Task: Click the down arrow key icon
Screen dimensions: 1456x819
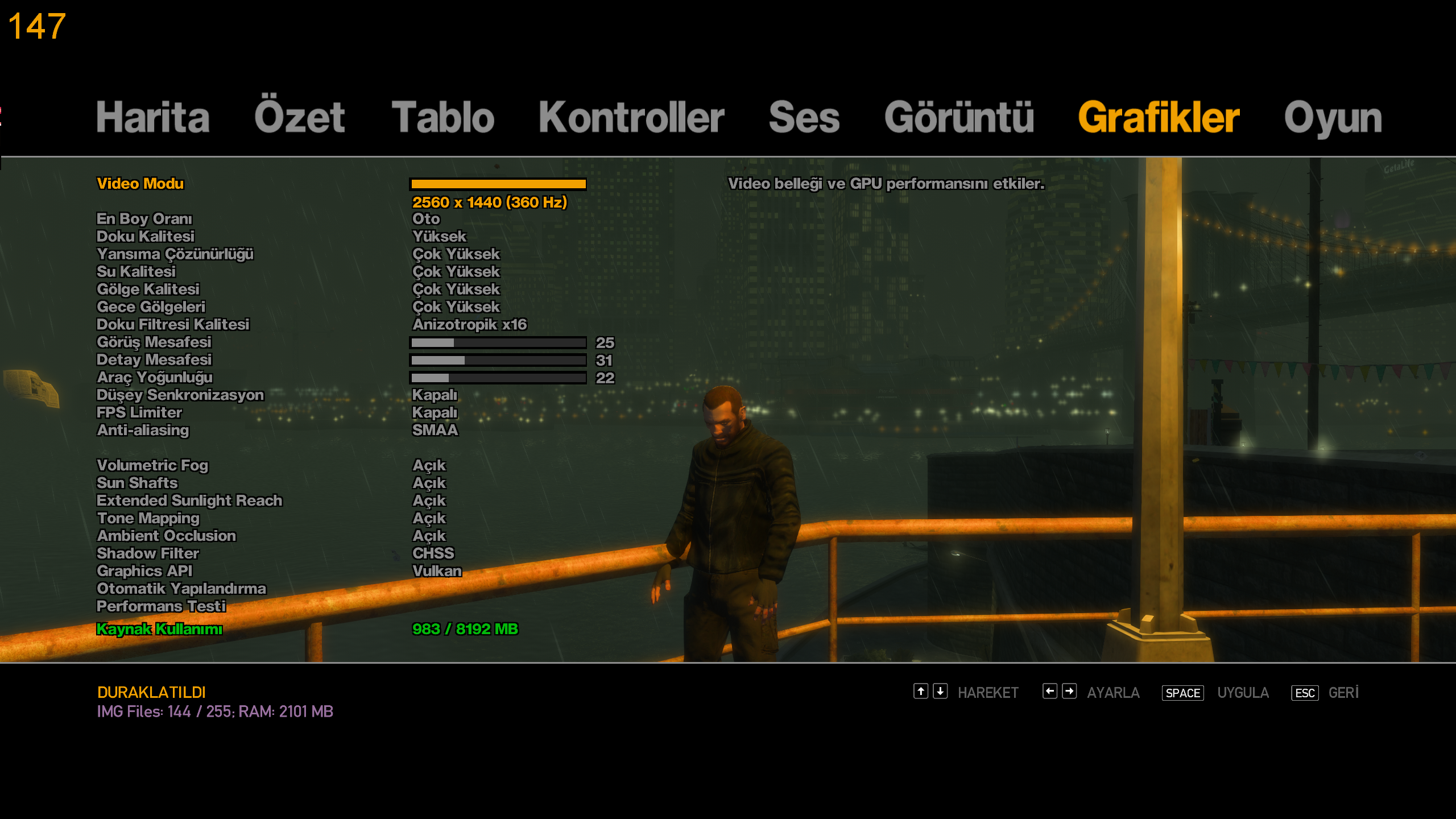Action: click(x=940, y=691)
